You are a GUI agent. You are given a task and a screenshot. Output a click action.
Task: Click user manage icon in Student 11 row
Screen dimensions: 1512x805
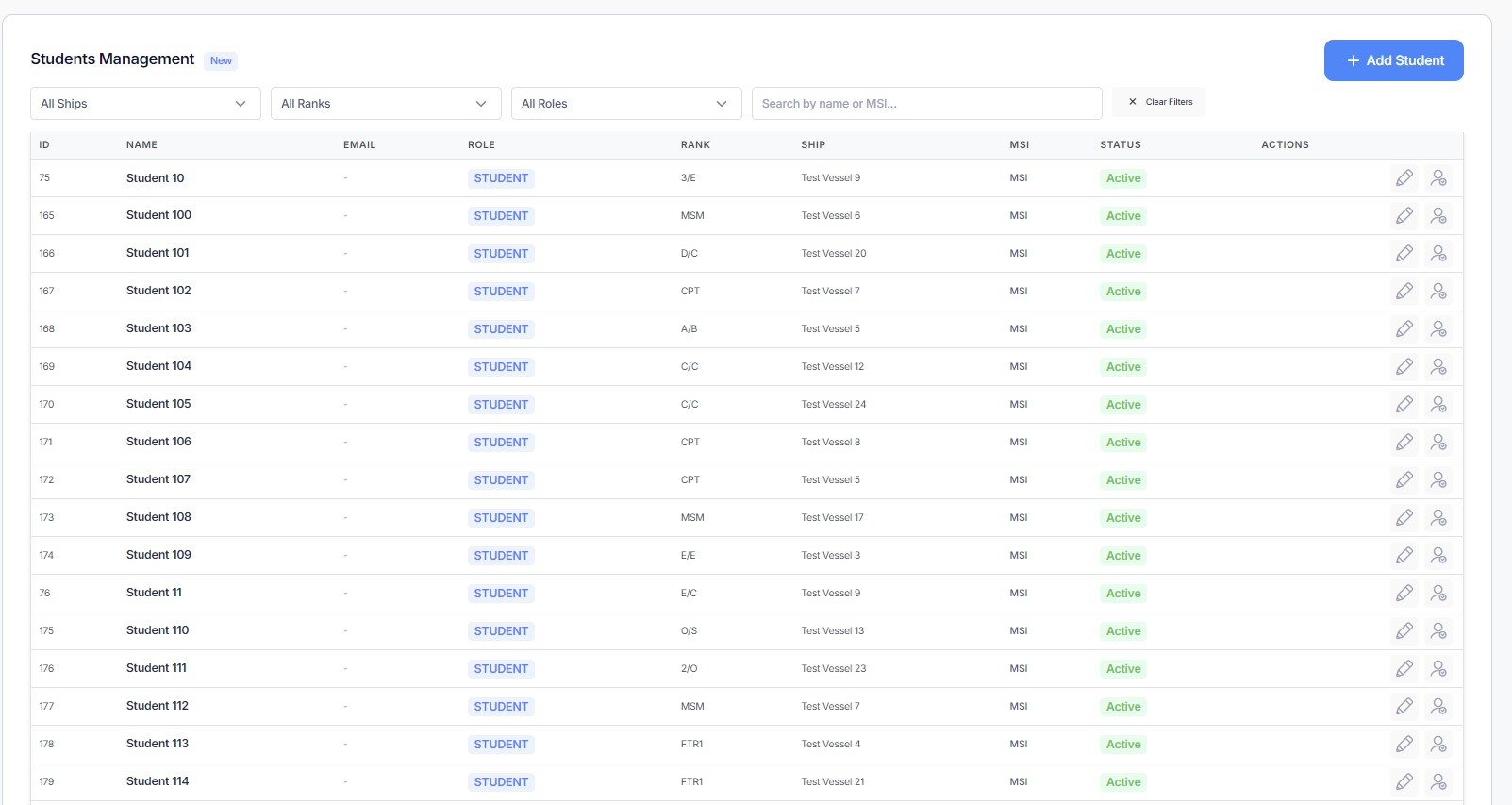click(1438, 594)
